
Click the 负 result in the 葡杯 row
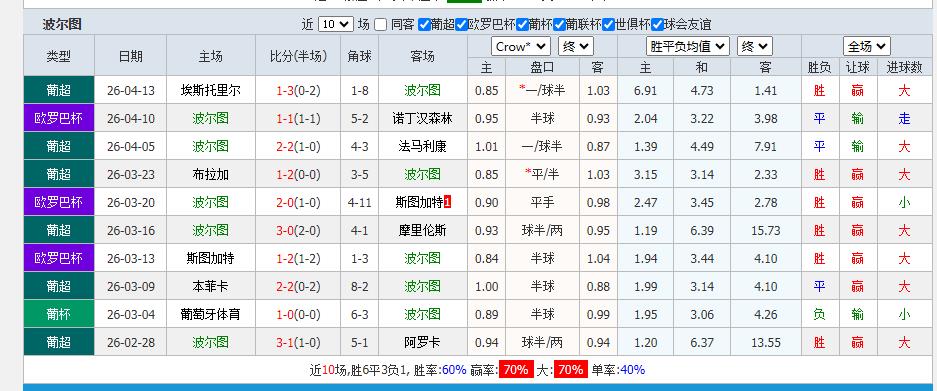pyautogui.click(x=819, y=314)
